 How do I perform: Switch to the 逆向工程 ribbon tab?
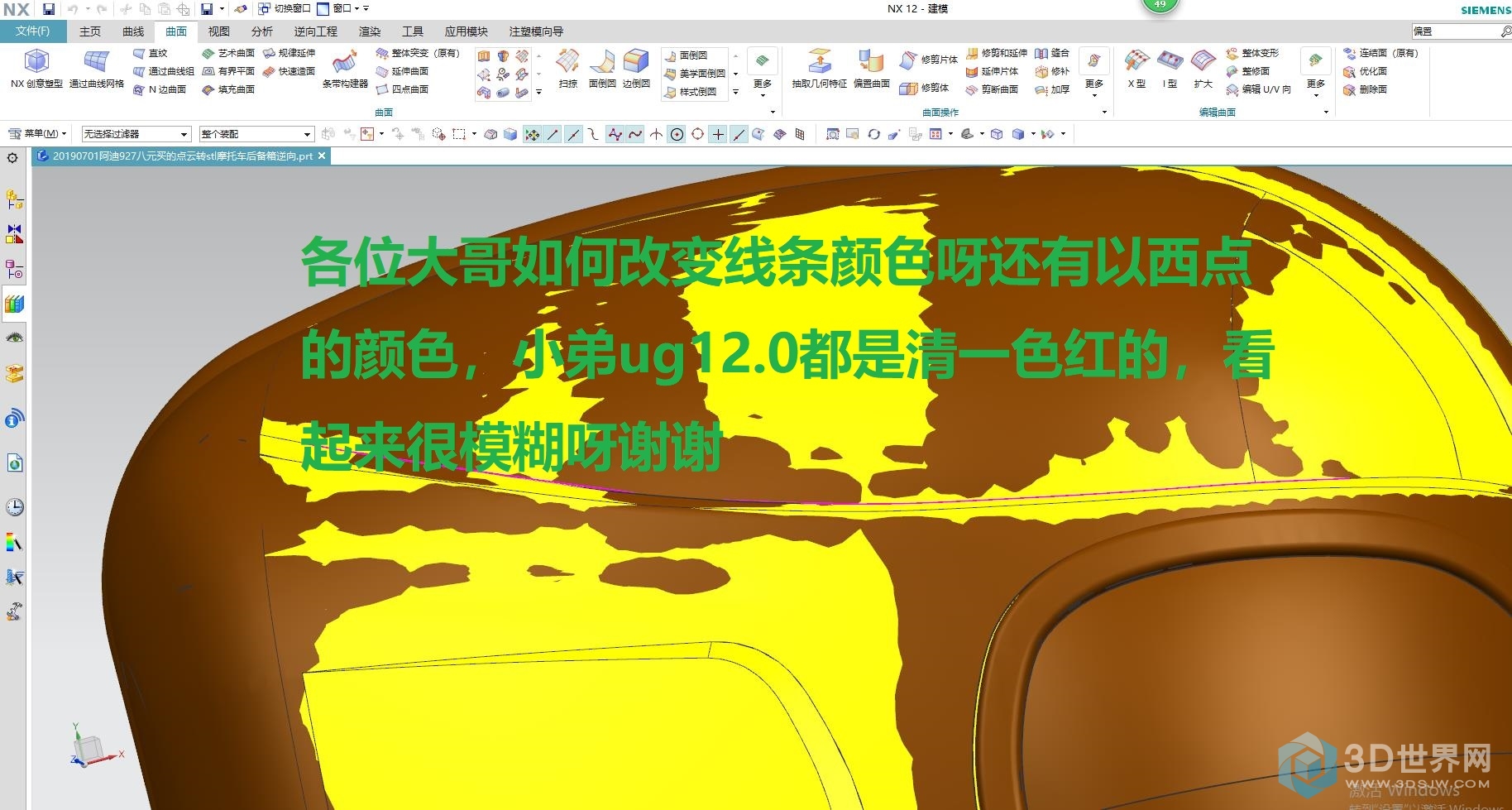tap(316, 31)
